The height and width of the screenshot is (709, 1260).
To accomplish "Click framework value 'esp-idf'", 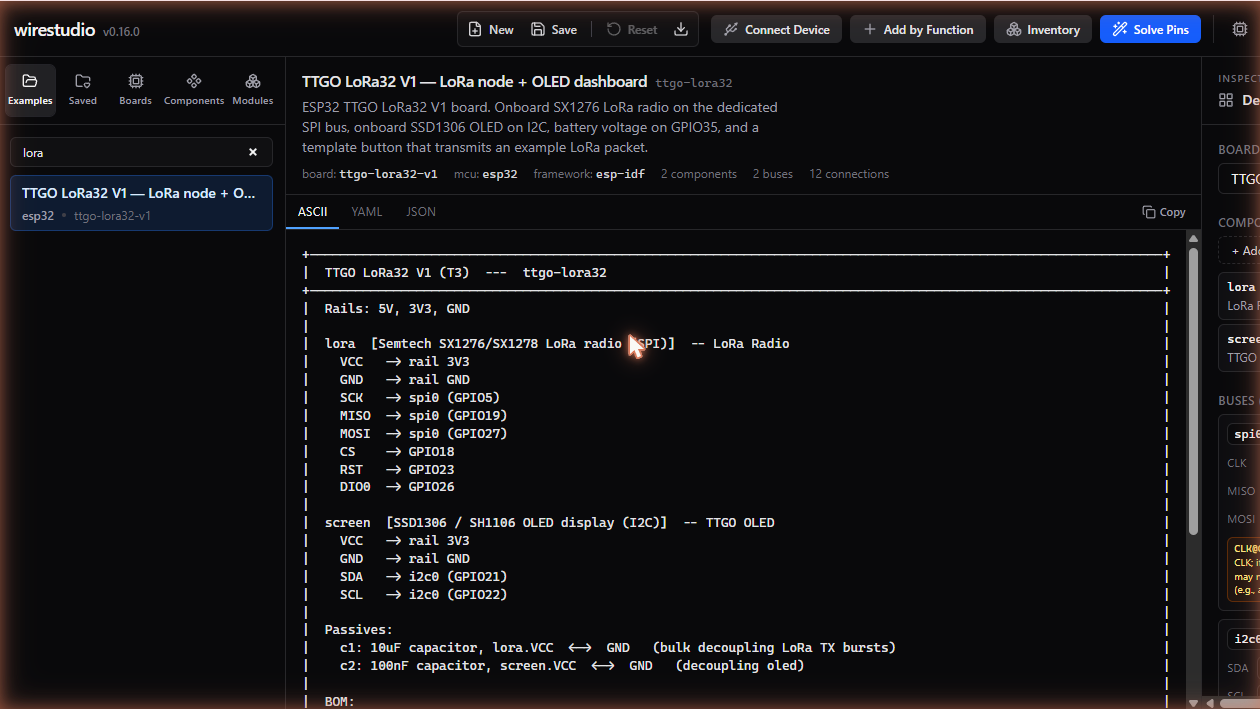I will (621, 174).
